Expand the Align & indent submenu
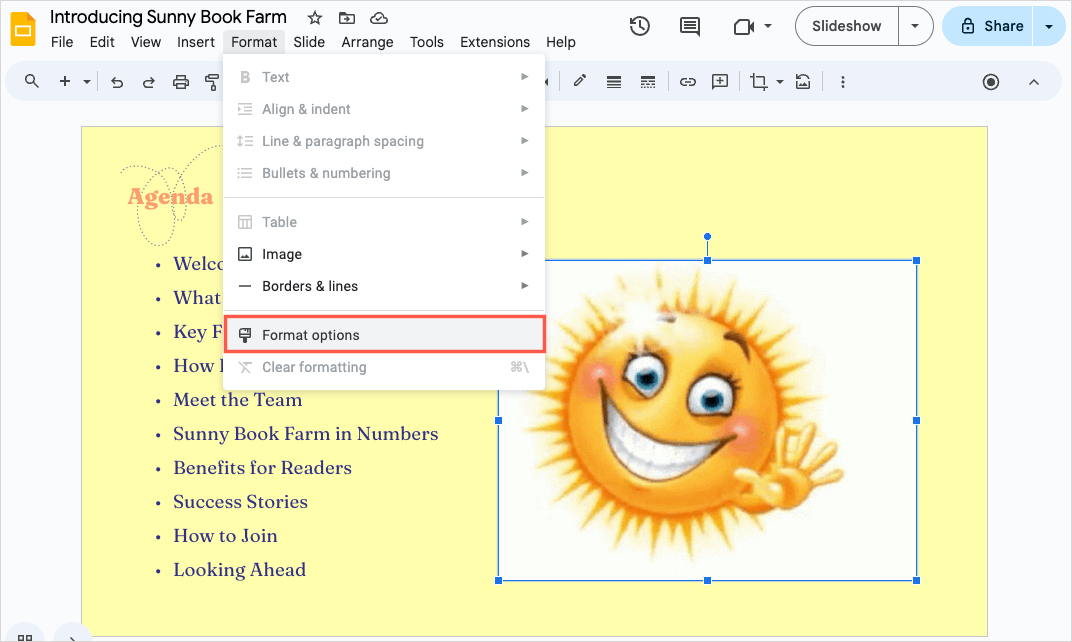The width and height of the screenshot is (1072, 642). (525, 109)
